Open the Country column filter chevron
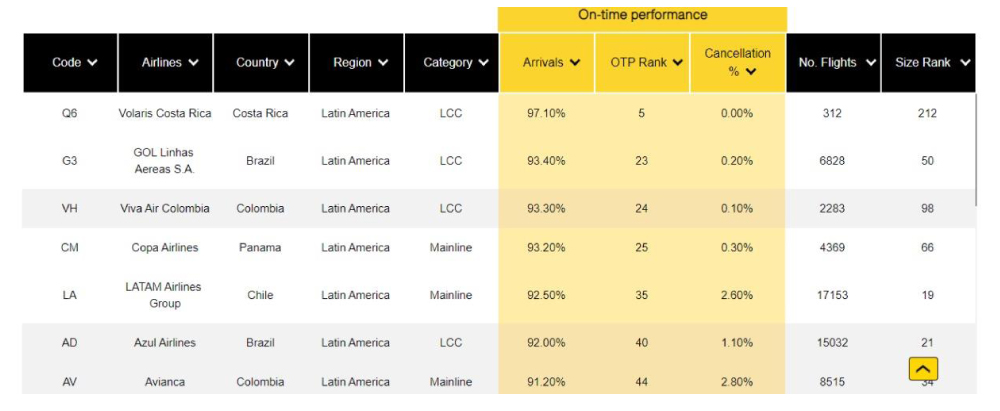 click(x=290, y=63)
